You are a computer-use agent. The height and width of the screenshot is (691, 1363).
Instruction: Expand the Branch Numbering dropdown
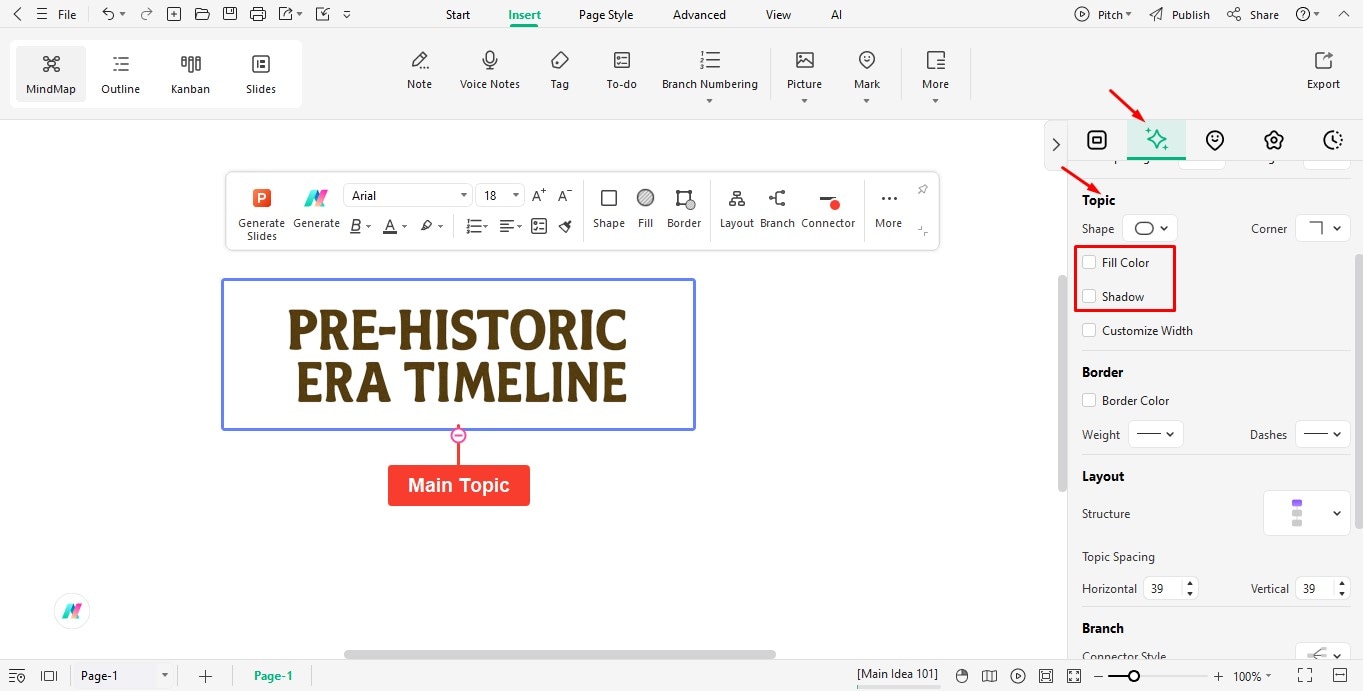click(x=710, y=100)
